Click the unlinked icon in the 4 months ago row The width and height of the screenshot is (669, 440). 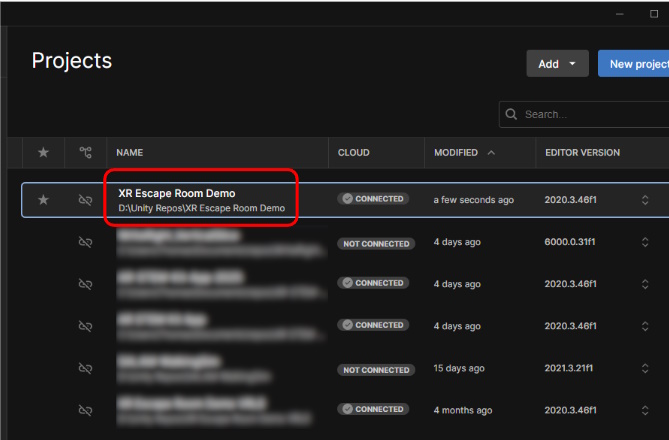coord(85,411)
